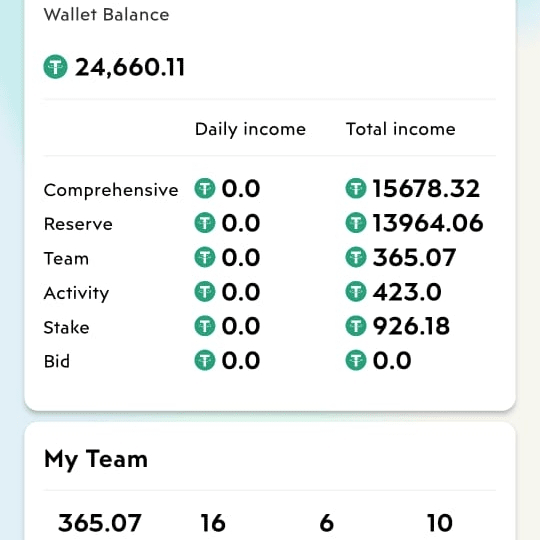
Task: Select the Wallet Balance label
Action: pyautogui.click(x=106, y=15)
